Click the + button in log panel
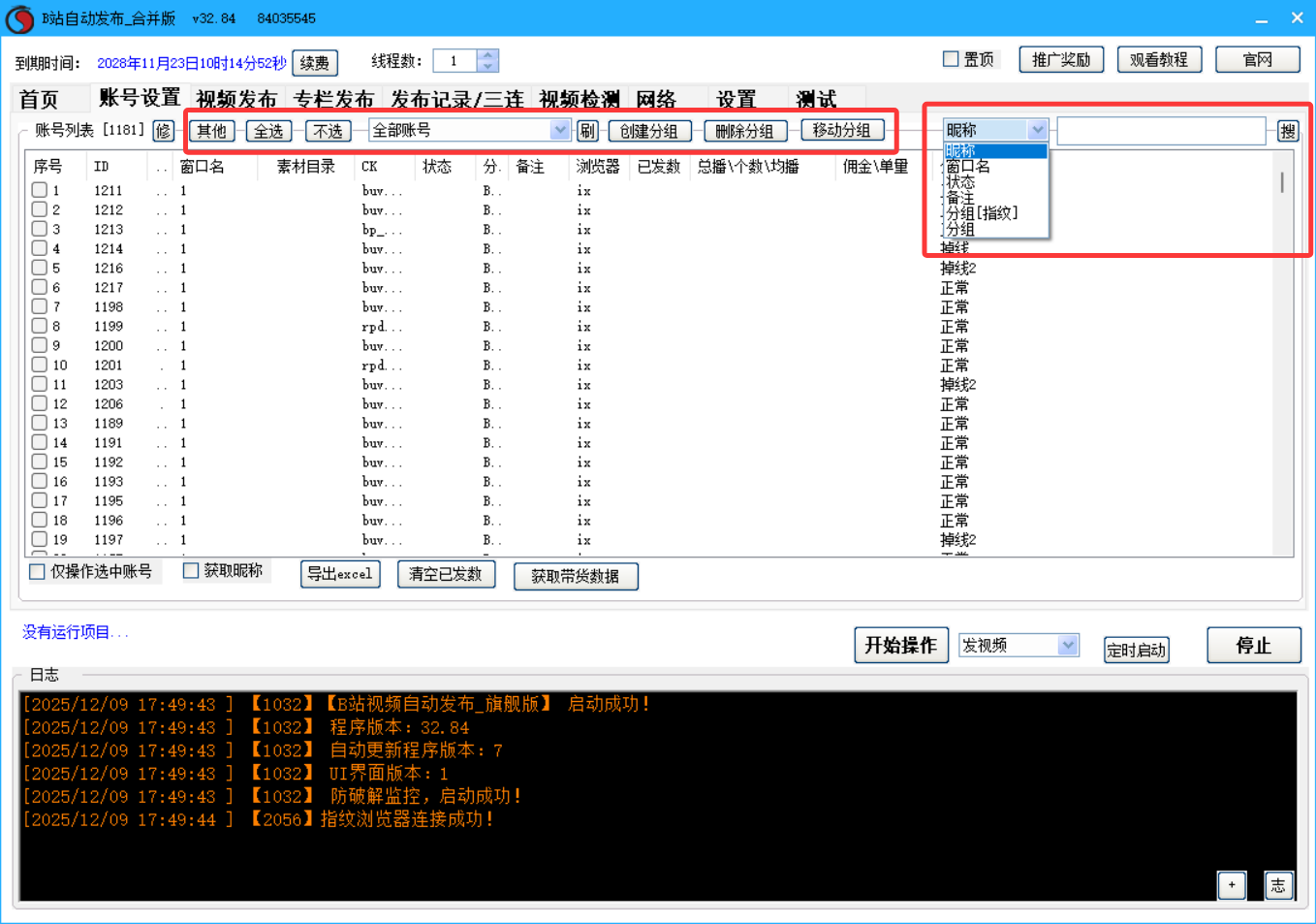 coord(1231,884)
